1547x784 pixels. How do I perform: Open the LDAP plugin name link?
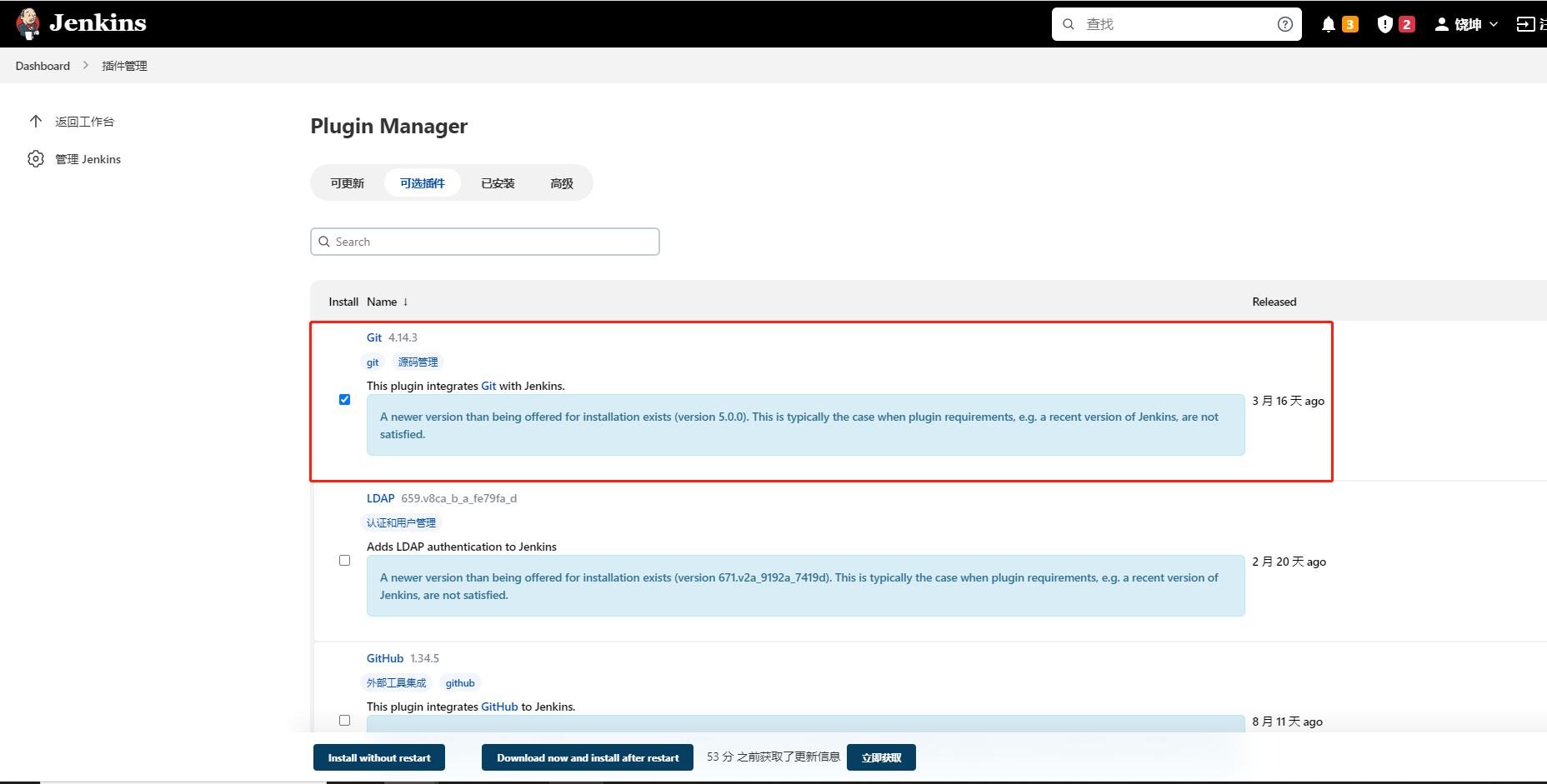point(380,498)
